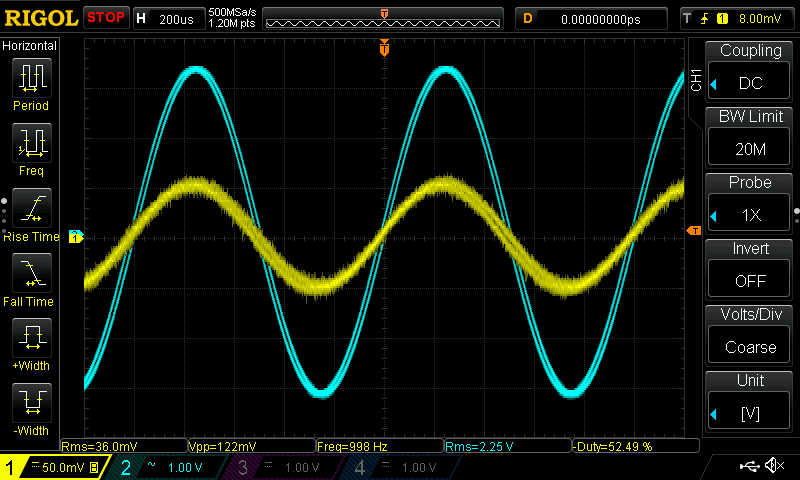Click the channel 1 ground level marker
Screen dimensions: 800x480
tap(76, 237)
